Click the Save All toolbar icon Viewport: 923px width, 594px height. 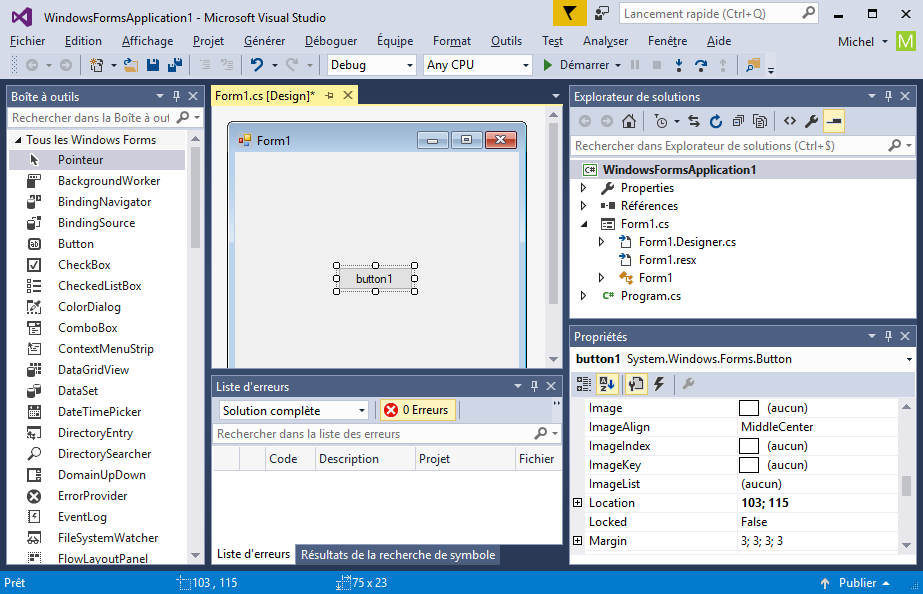pos(175,65)
